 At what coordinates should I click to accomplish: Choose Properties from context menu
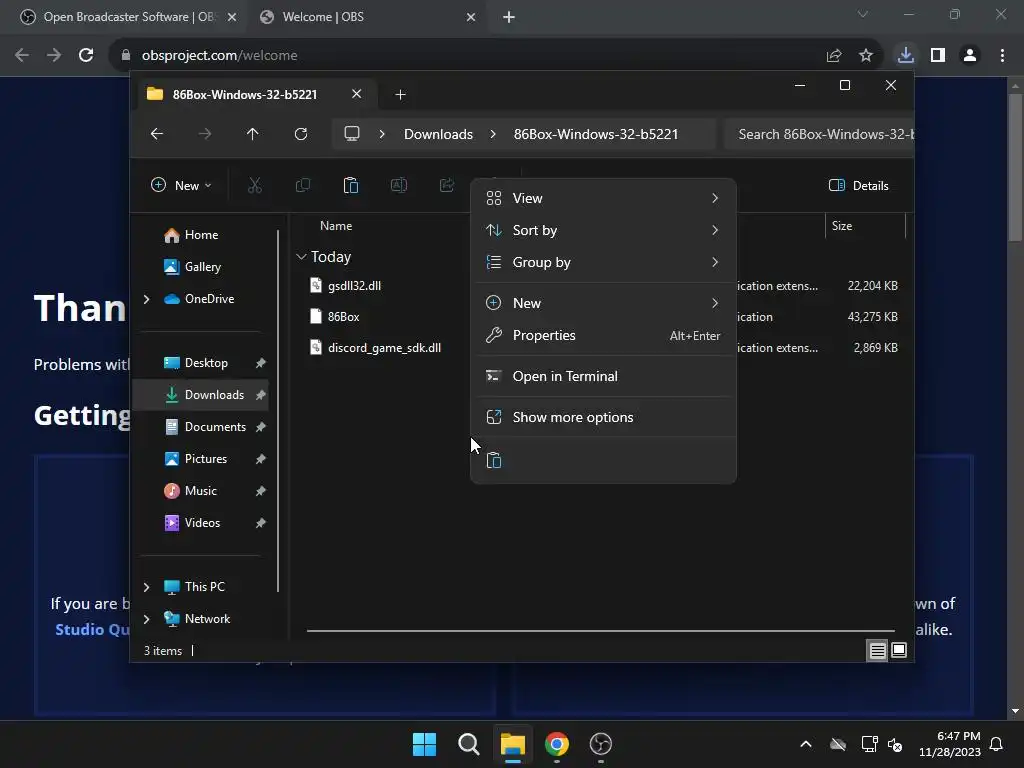click(x=603, y=335)
